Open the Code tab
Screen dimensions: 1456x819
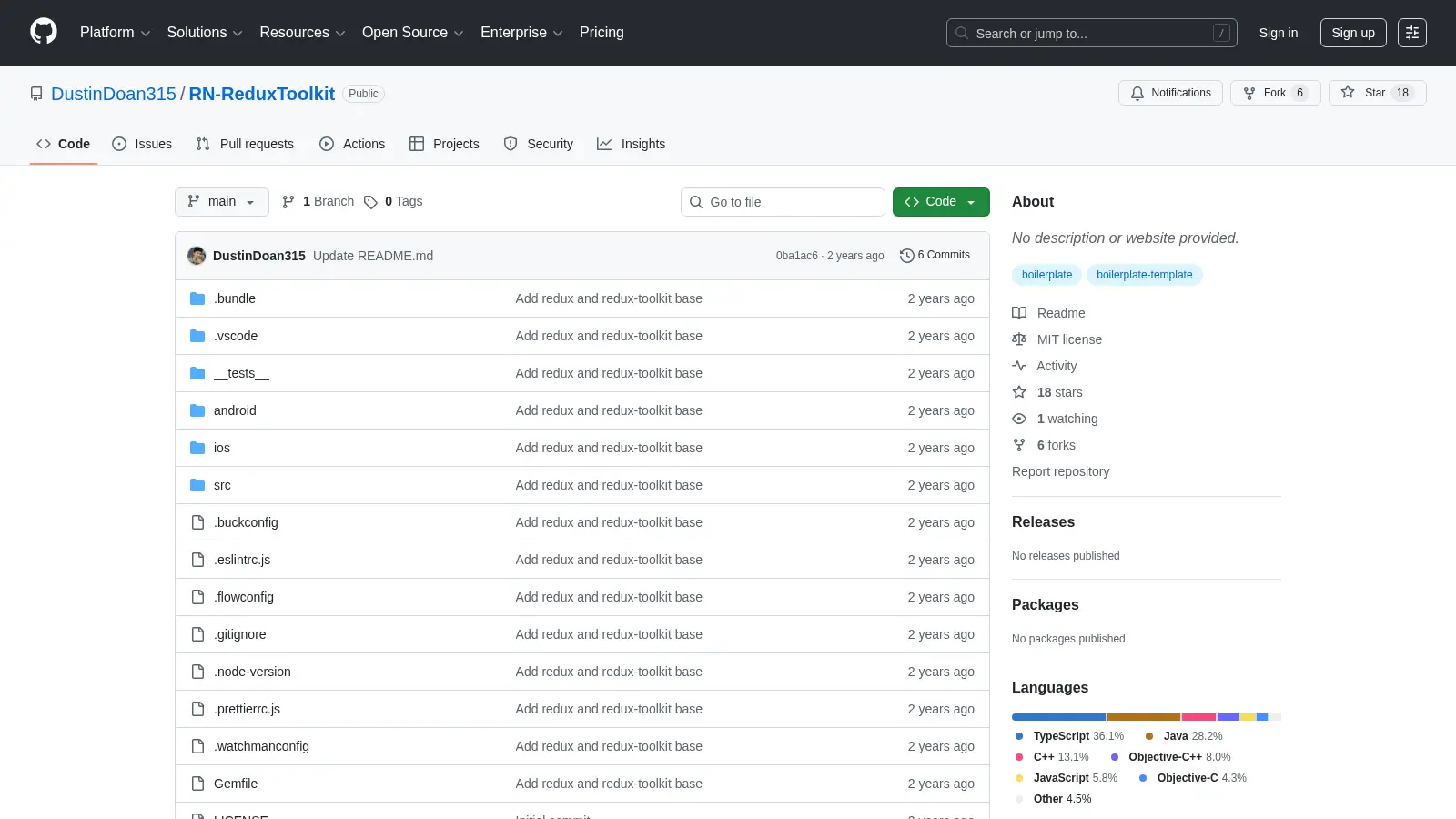64,144
